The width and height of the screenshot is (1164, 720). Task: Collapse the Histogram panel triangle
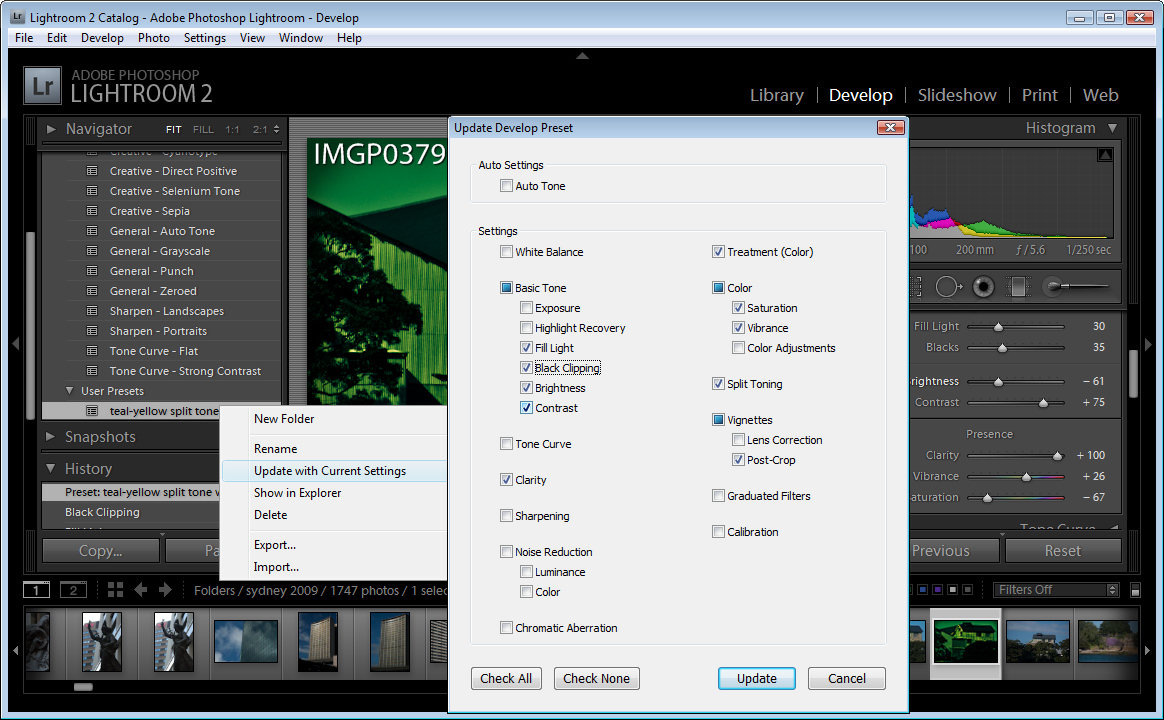pos(1112,128)
